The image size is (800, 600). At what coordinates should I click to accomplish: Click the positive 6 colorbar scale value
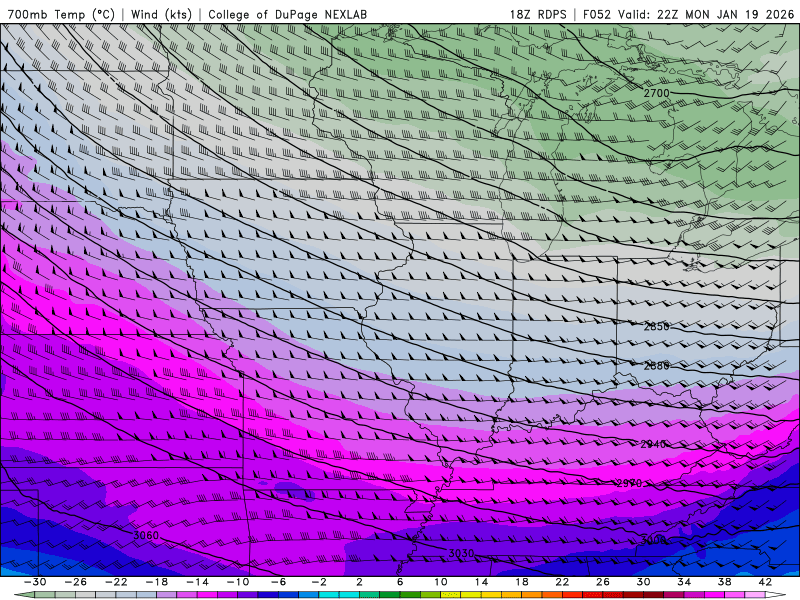[400, 582]
